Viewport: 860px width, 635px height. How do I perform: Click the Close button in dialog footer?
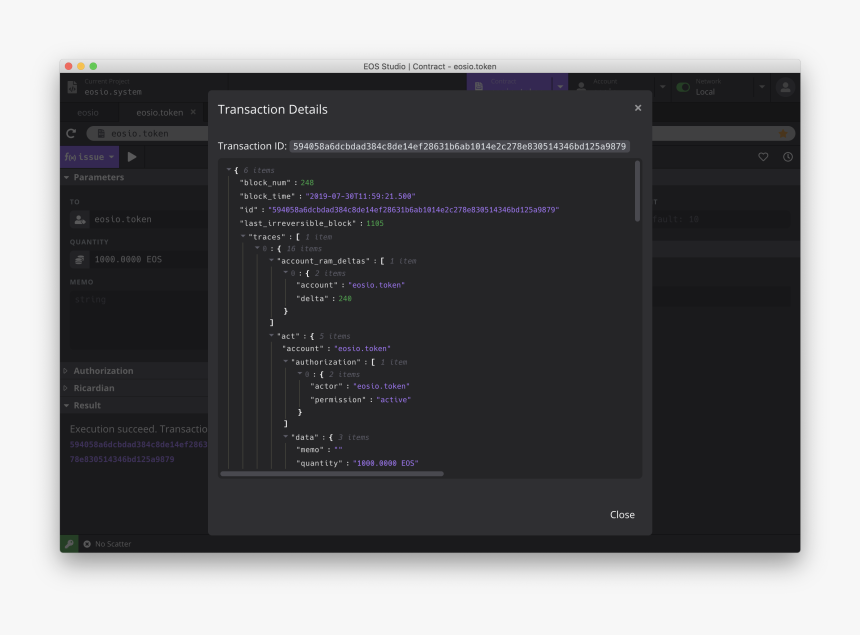coord(622,515)
